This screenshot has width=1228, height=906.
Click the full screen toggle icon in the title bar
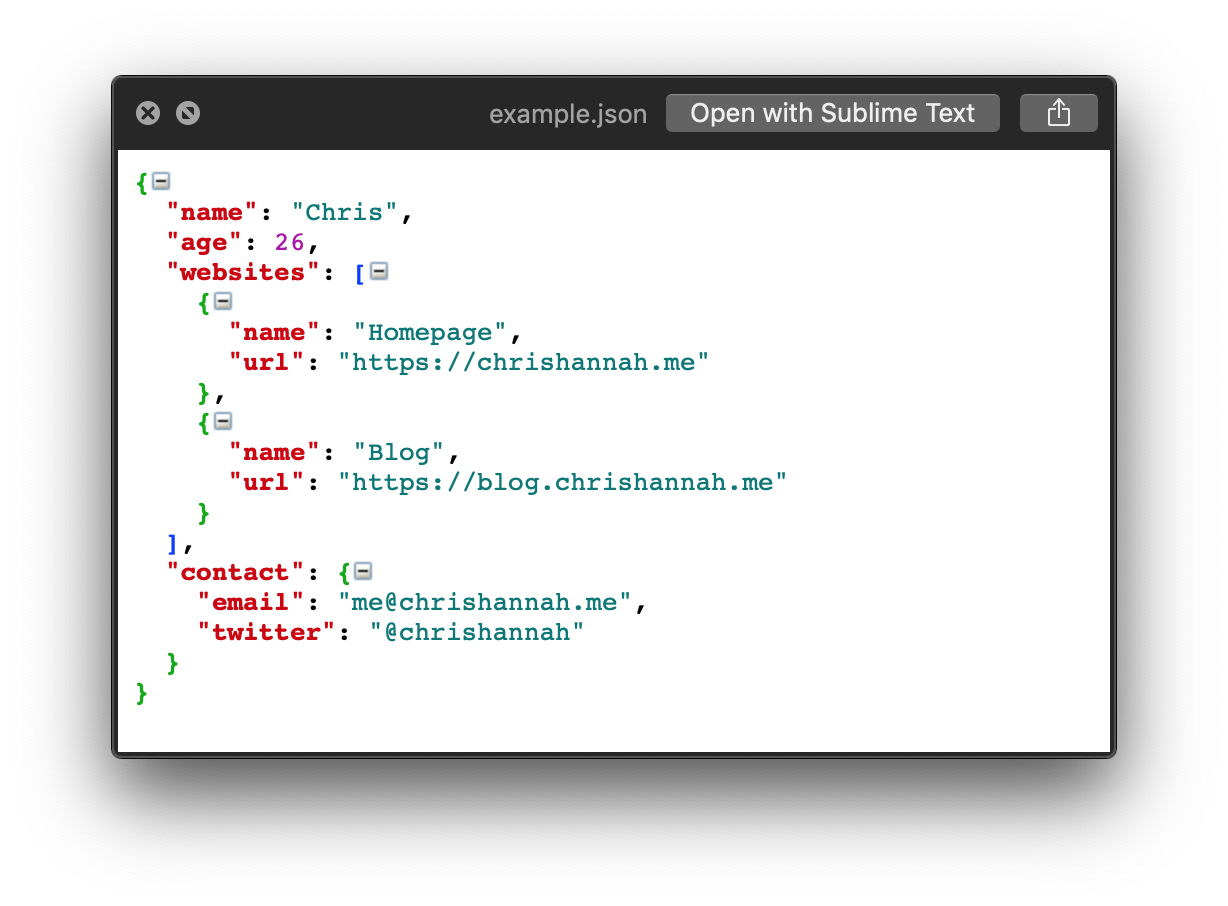tap(188, 113)
